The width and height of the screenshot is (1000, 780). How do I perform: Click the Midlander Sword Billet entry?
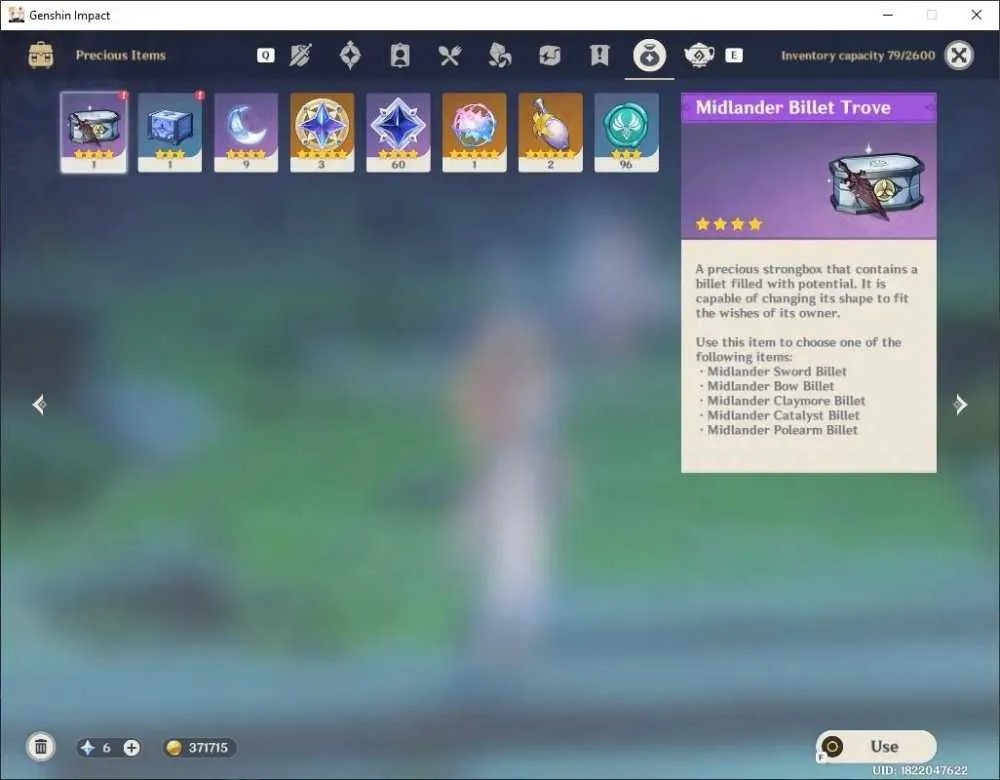777,371
